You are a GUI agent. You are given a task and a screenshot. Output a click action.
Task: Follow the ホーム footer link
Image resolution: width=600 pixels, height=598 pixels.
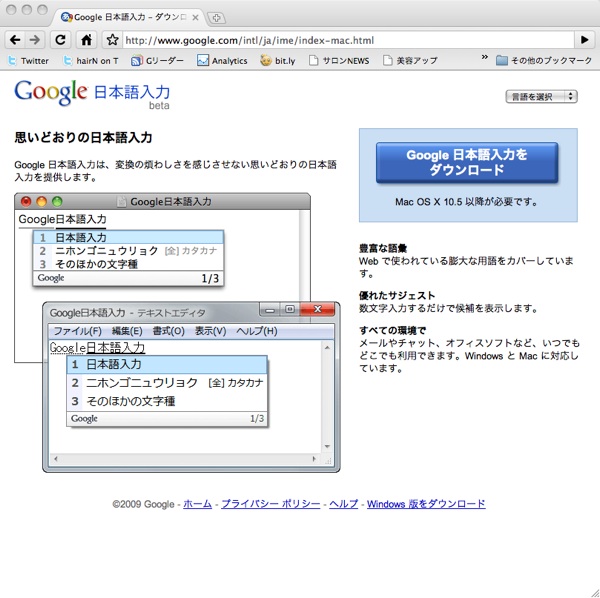(x=197, y=504)
